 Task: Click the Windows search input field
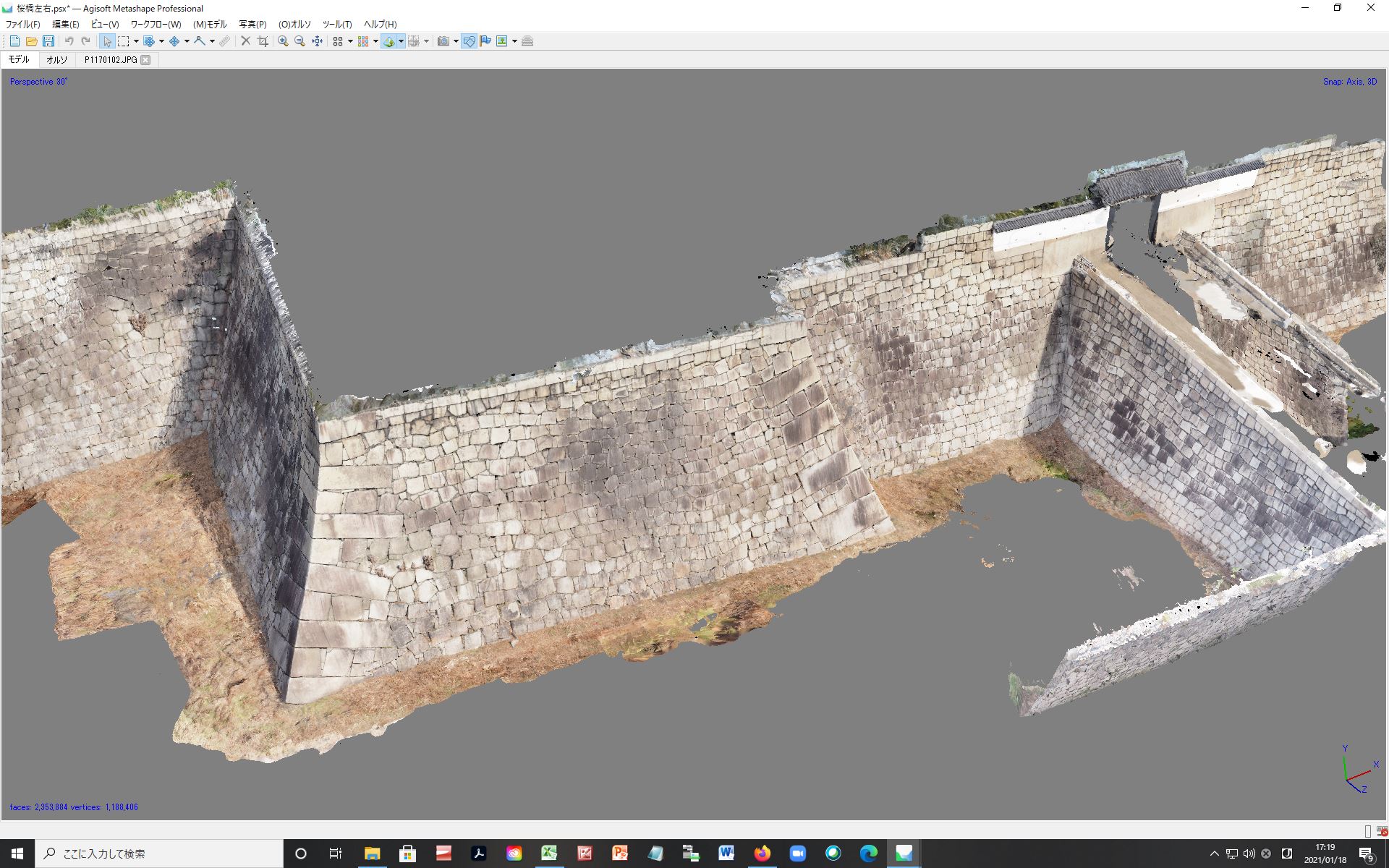159,854
